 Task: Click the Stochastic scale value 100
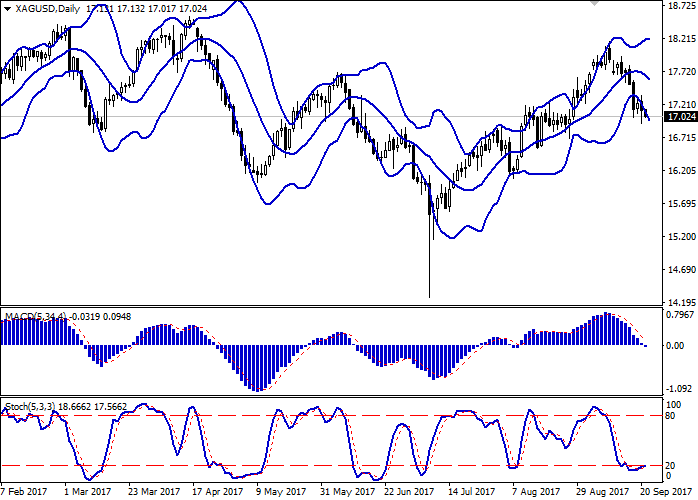674,405
